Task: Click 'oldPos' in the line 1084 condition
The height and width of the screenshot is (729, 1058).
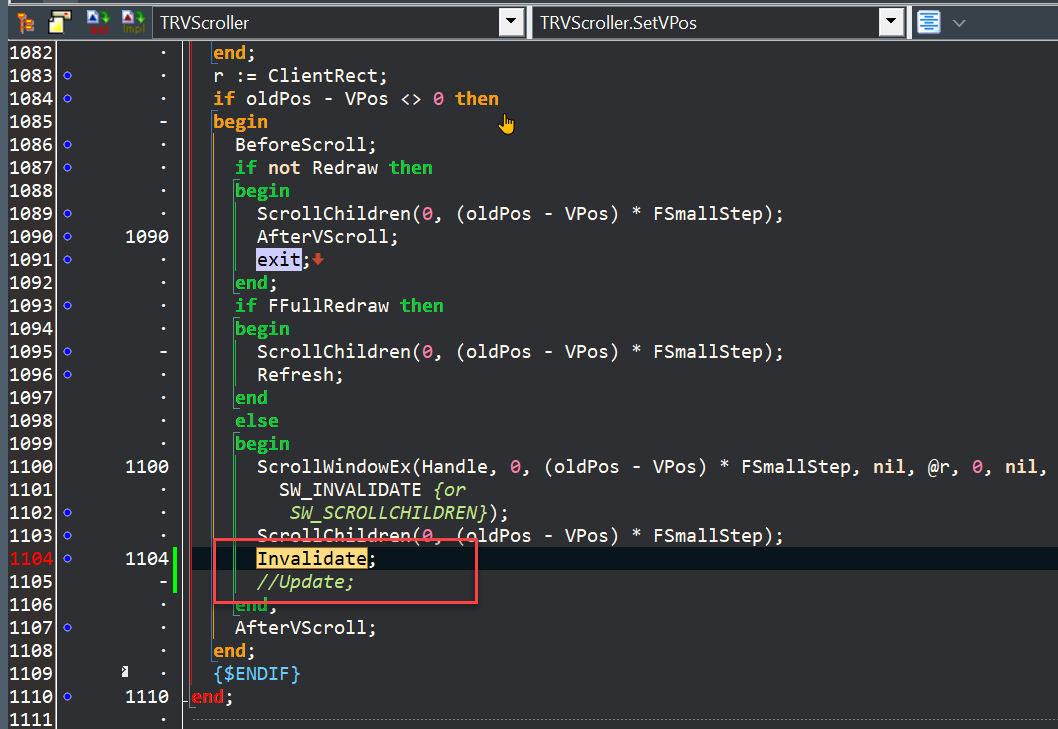Action: 279,99
